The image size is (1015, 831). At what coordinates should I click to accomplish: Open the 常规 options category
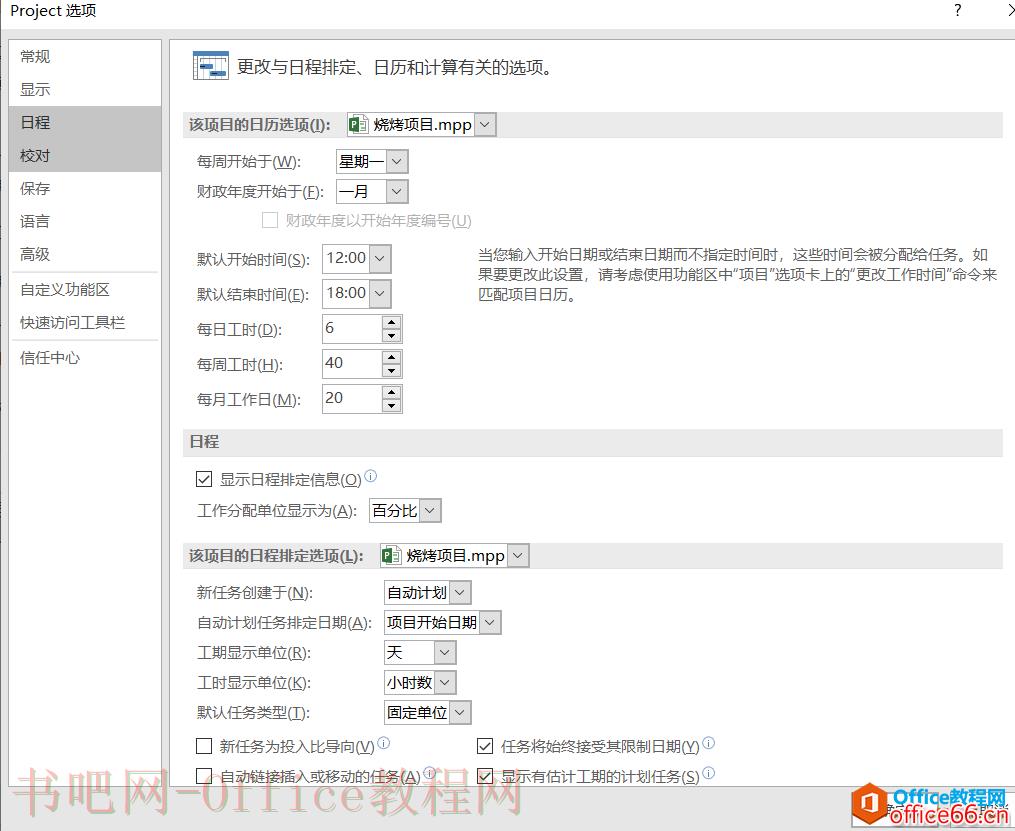pos(85,57)
